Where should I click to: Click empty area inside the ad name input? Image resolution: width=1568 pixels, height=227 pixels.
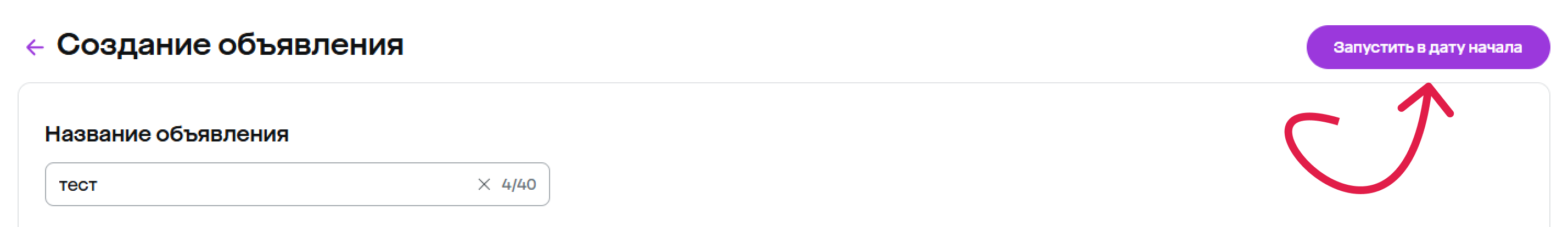(x=286, y=184)
